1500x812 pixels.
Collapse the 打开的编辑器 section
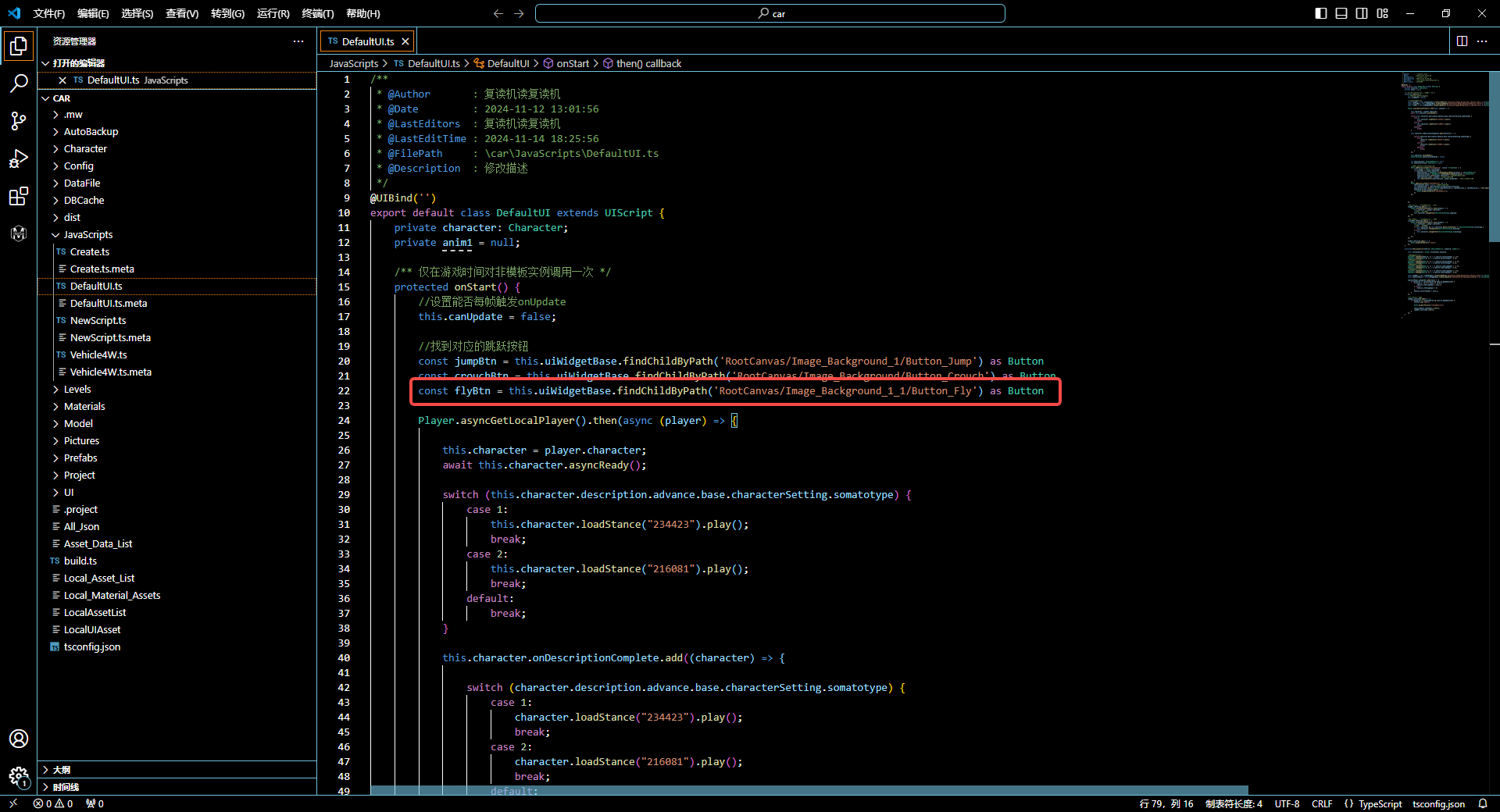click(x=177, y=63)
